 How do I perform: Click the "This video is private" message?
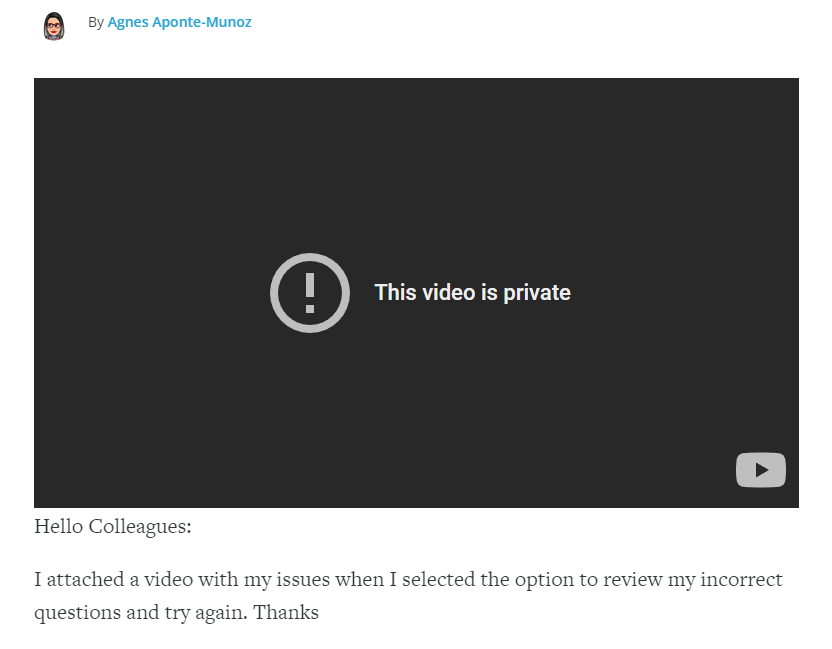[x=472, y=293]
